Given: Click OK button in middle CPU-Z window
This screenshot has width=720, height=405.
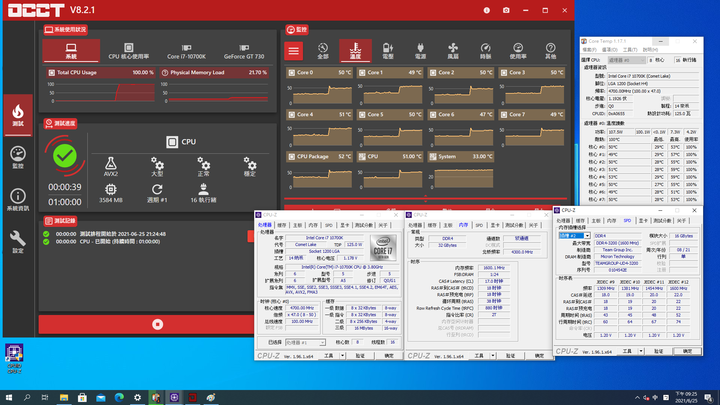Looking at the screenshot, I should pyautogui.click(x=539, y=356).
